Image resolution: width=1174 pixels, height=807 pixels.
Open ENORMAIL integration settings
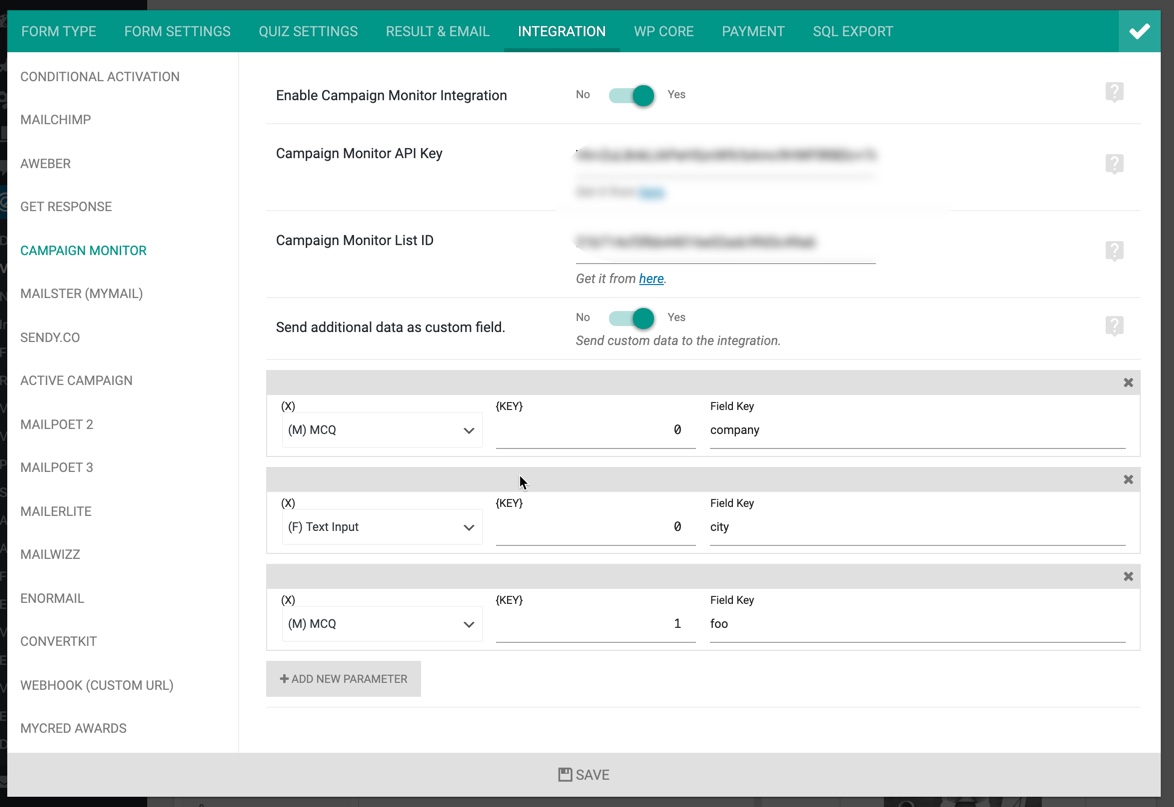[x=52, y=598]
